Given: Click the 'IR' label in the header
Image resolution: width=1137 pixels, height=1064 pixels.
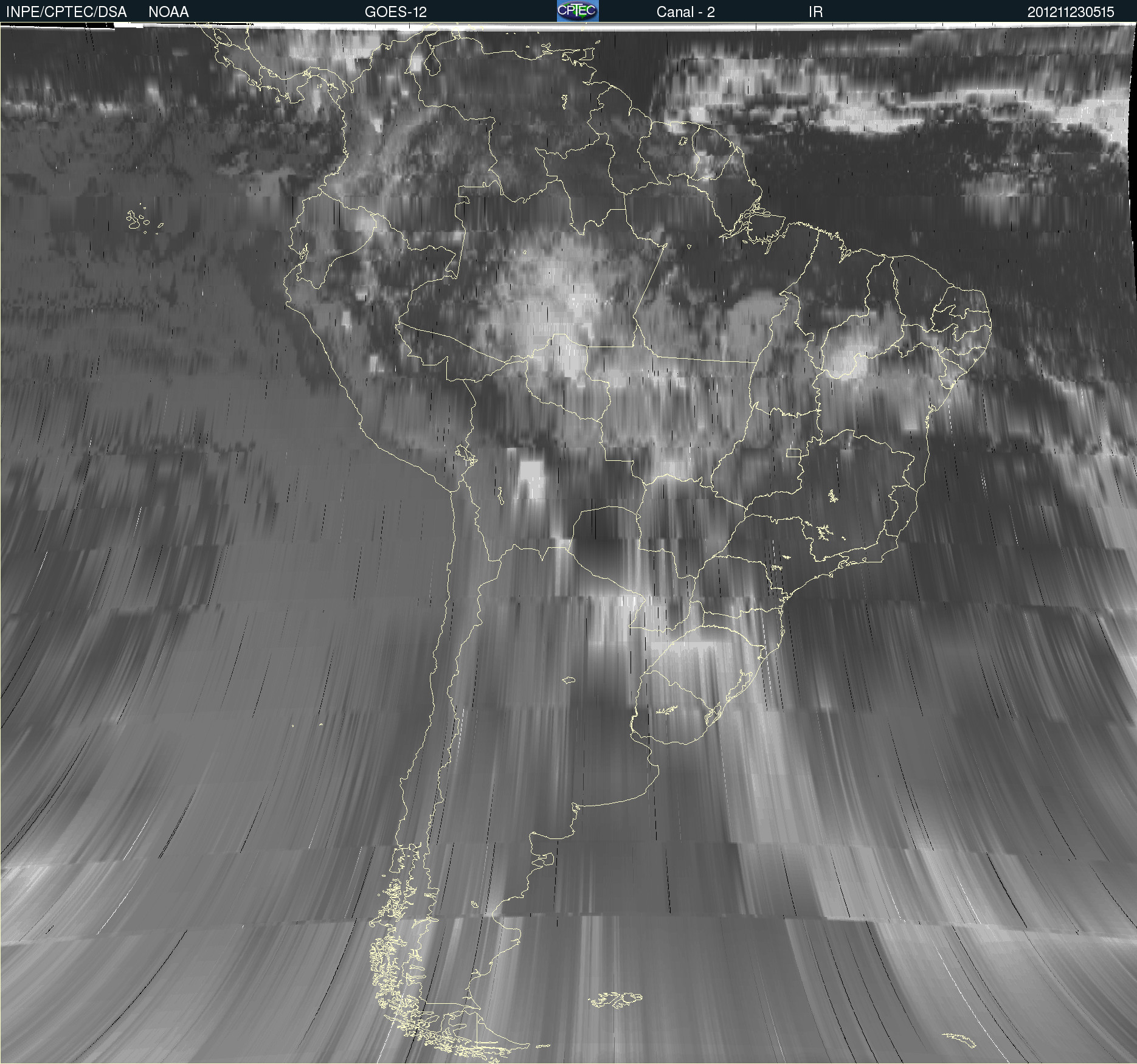Looking at the screenshot, I should click(x=815, y=12).
